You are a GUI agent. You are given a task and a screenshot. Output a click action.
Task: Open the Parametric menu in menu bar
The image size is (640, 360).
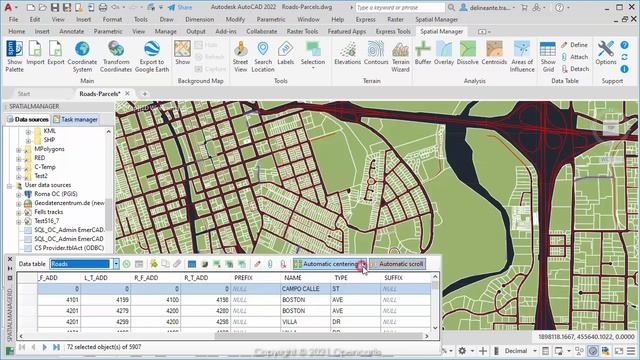271,19
